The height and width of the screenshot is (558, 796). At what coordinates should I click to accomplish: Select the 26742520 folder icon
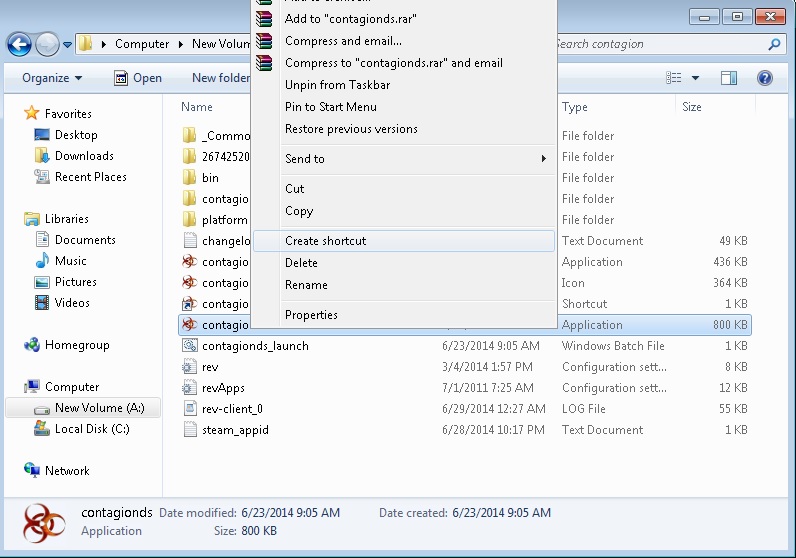click(189, 156)
